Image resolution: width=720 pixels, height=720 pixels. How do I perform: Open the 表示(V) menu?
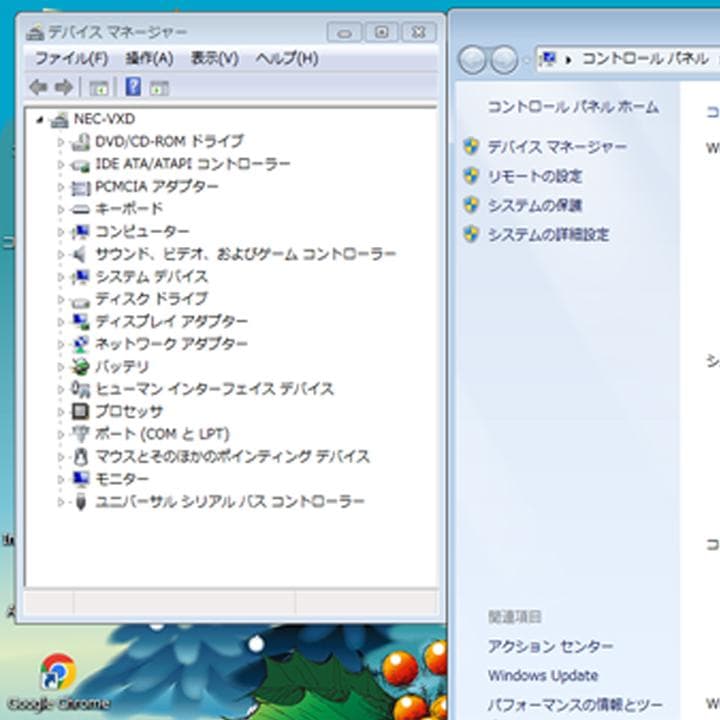click(x=214, y=58)
